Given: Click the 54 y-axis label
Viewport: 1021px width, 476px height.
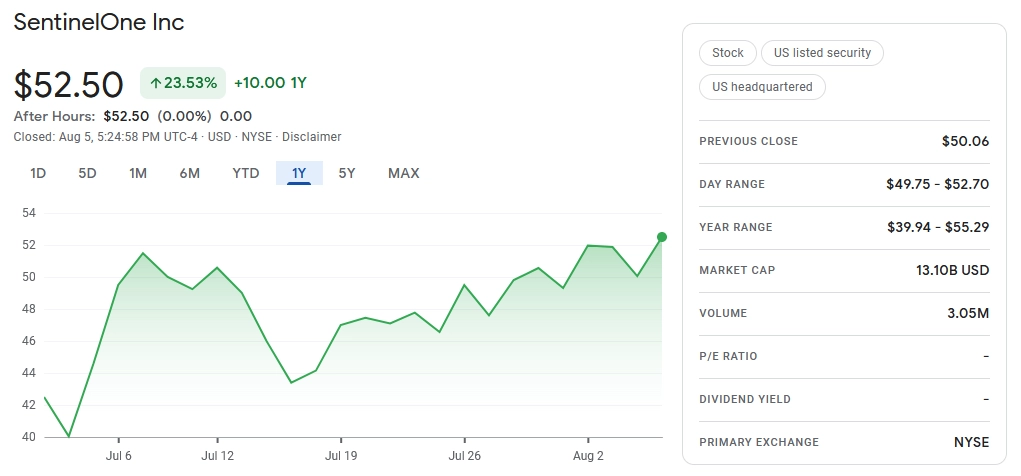Looking at the screenshot, I should (29, 213).
